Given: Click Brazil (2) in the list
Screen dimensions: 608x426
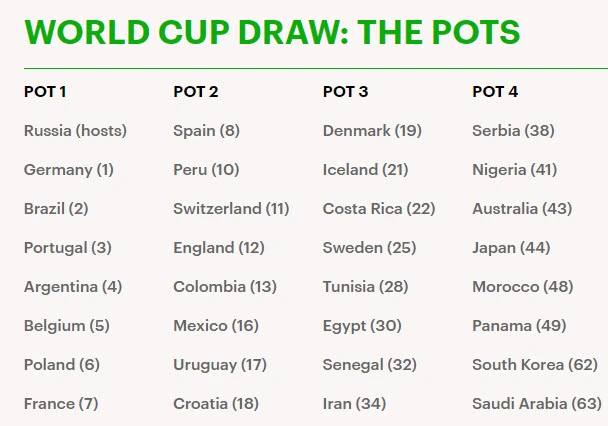Looking at the screenshot, I should click(56, 209).
